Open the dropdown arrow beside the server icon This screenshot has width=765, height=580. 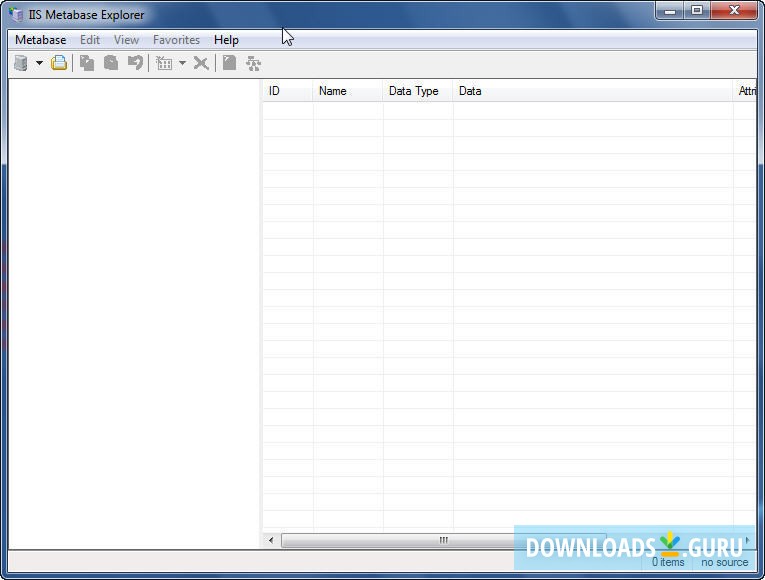pos(39,63)
